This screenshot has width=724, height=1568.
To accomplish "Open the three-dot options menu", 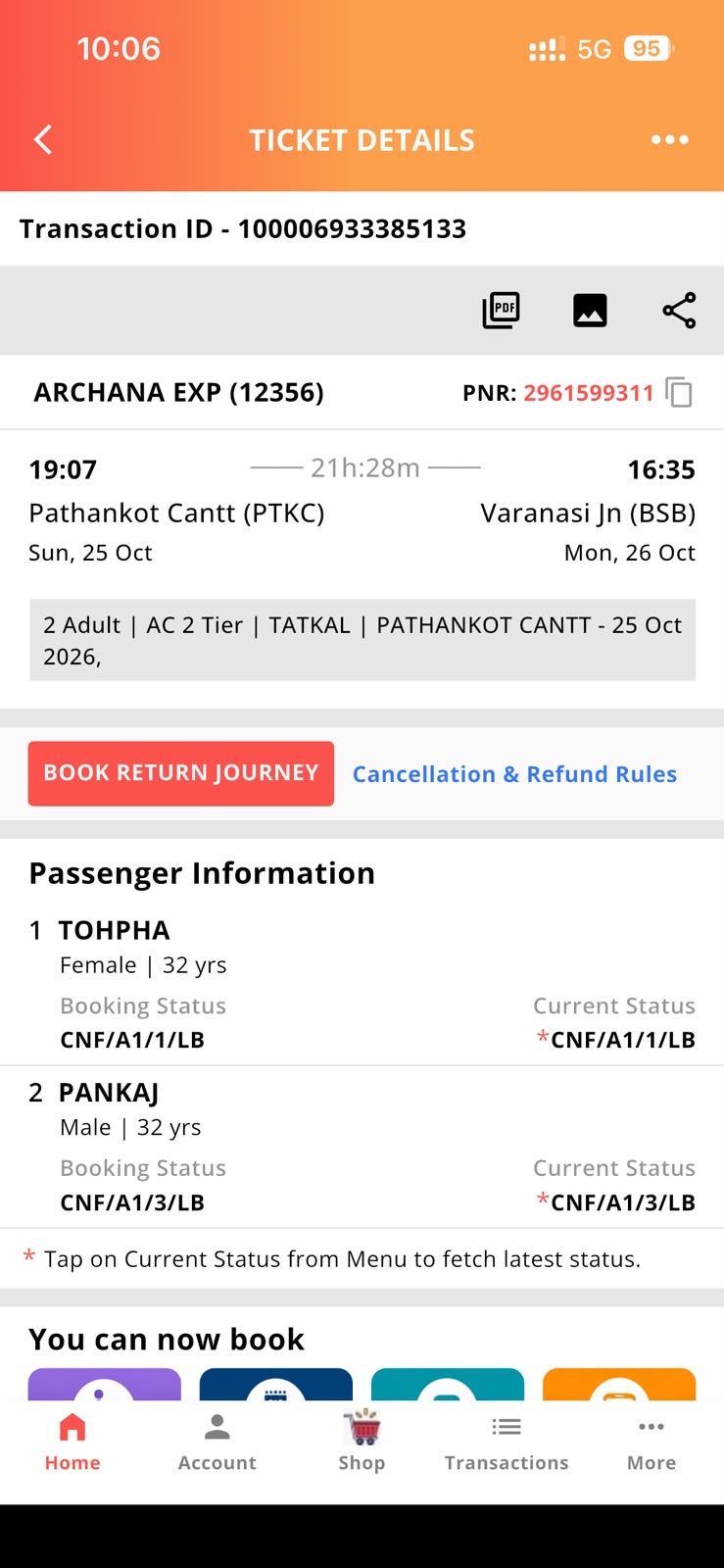I will pyautogui.click(x=670, y=140).
